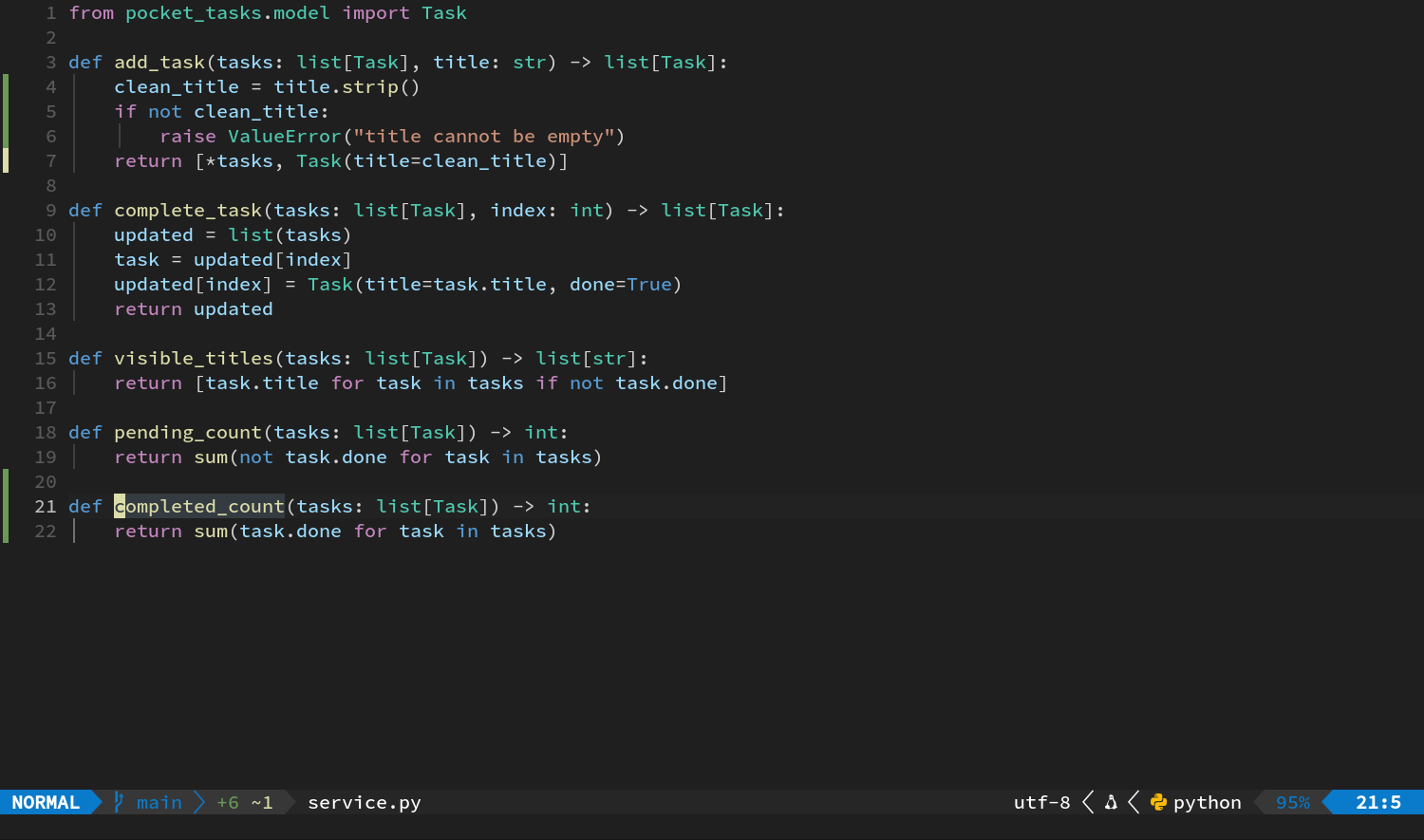The height and width of the screenshot is (840, 1424).
Task: Click the completed_count function name
Action: pos(199,507)
